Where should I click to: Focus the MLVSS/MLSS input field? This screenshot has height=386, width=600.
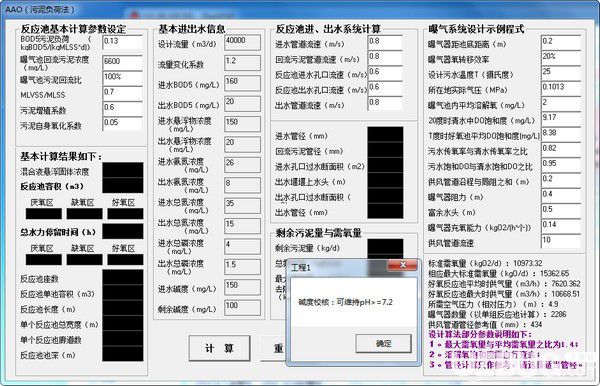(x=122, y=93)
